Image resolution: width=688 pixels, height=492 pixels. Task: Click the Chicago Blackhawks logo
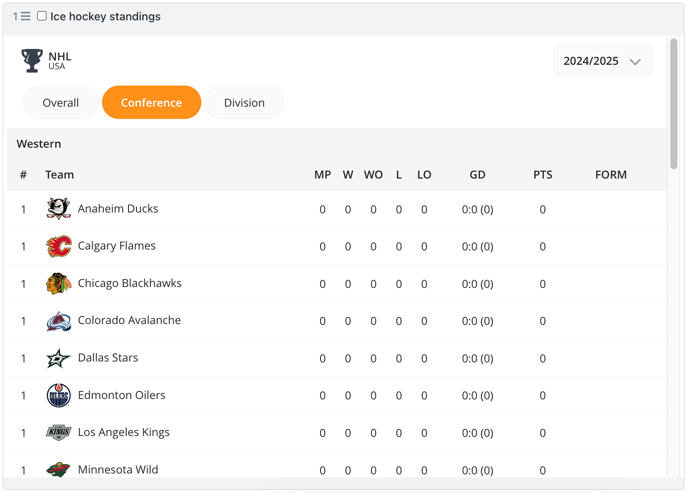point(58,283)
